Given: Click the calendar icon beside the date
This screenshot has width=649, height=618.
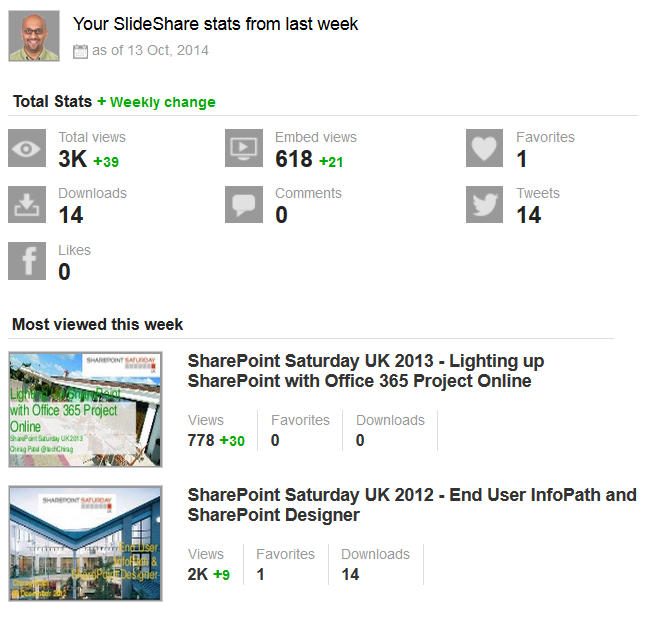Looking at the screenshot, I should tap(81, 51).
